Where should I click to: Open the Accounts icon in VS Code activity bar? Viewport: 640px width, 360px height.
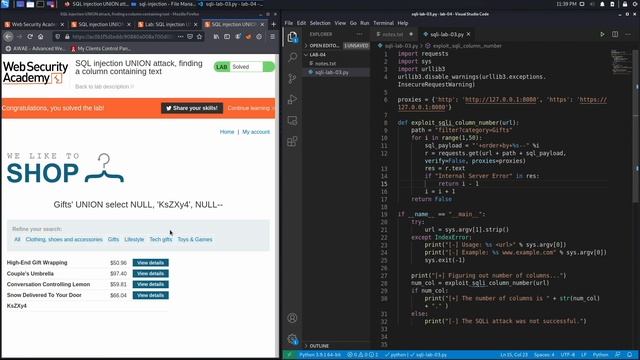coord(292,318)
